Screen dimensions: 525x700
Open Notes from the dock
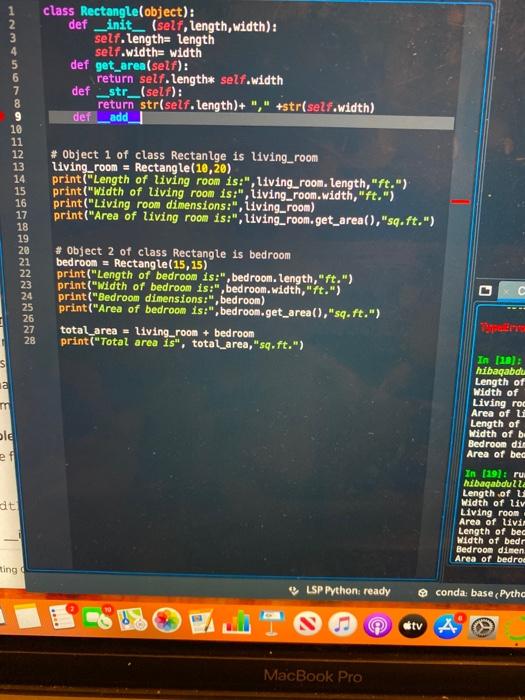(x=28, y=617)
